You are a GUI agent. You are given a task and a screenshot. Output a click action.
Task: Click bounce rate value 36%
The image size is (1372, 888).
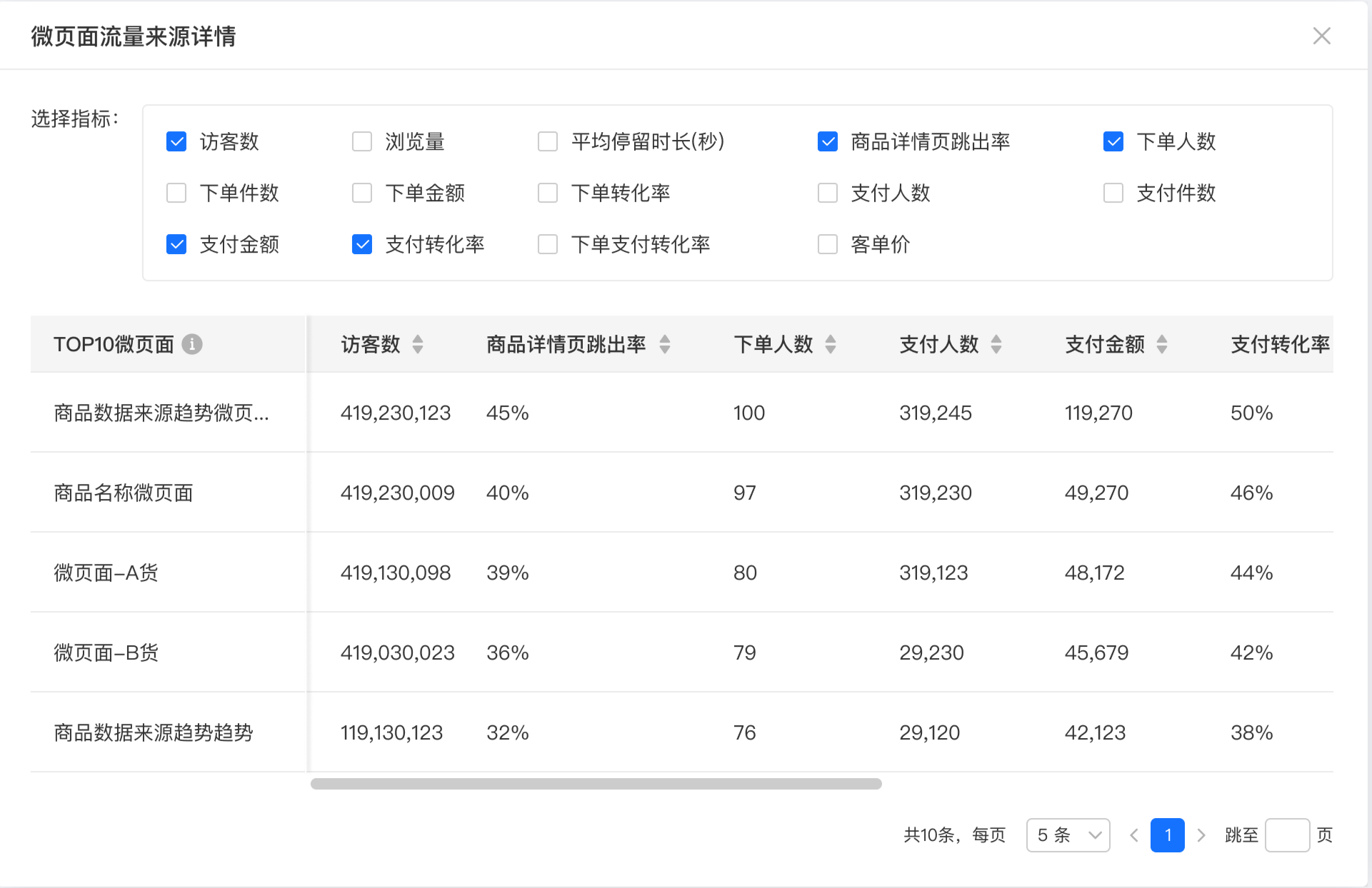click(x=508, y=652)
